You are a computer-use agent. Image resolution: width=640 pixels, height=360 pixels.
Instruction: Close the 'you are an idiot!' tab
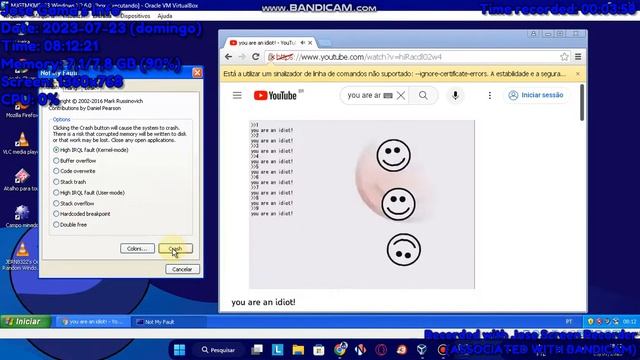310,42
